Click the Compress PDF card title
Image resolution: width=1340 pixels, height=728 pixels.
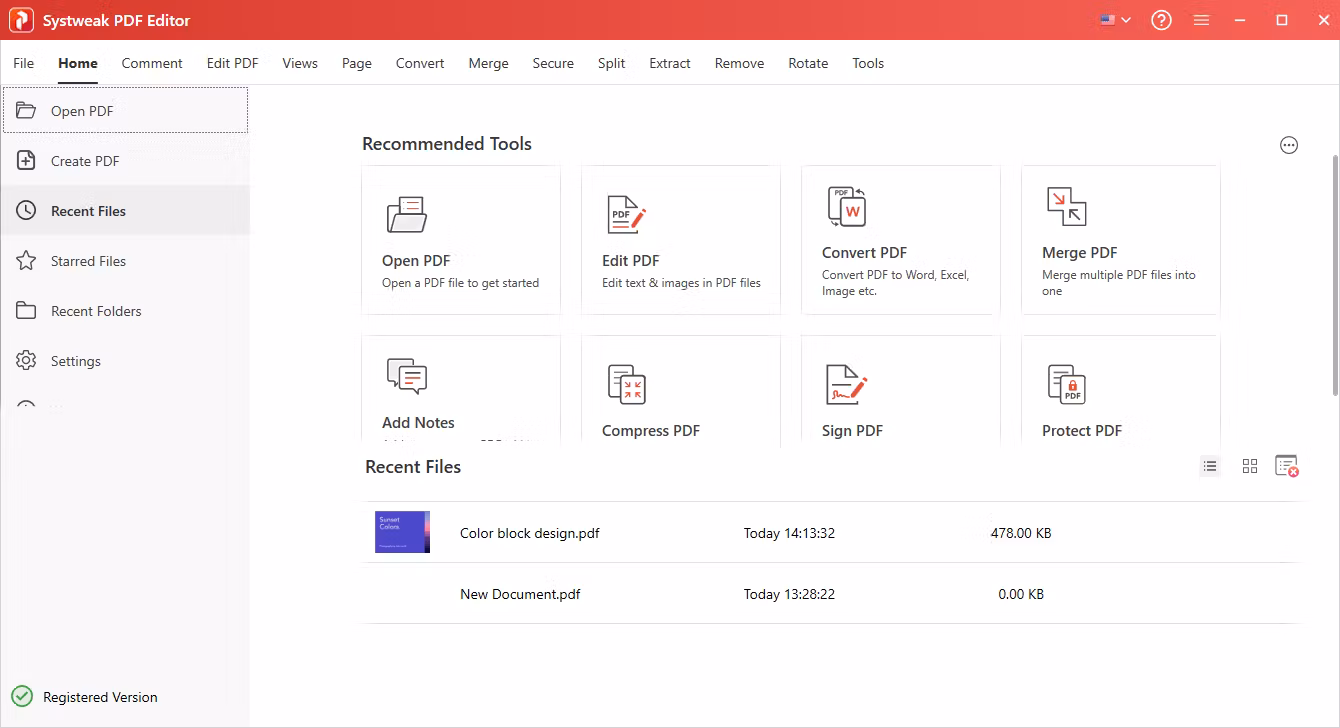pos(651,431)
